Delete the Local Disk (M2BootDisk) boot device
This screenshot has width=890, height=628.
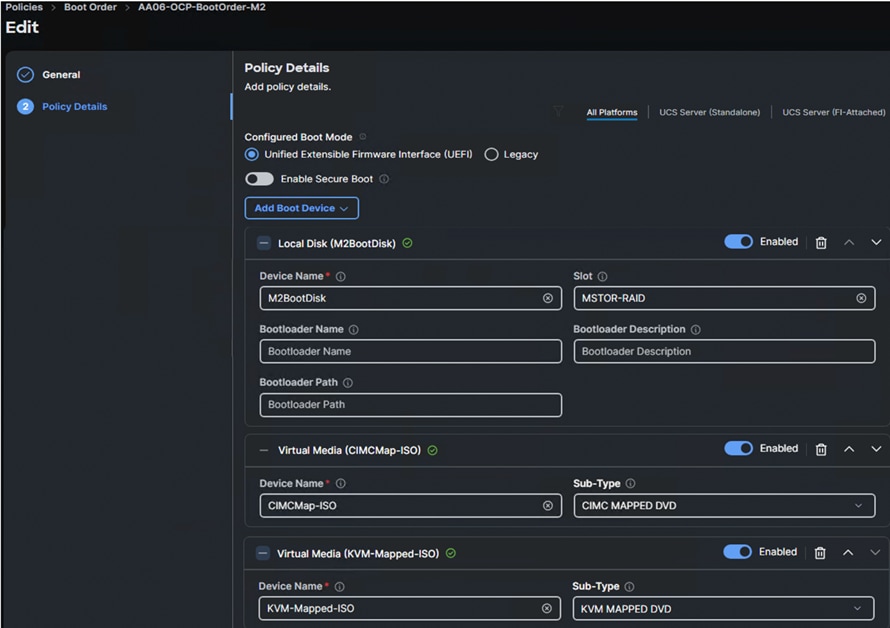(x=820, y=242)
